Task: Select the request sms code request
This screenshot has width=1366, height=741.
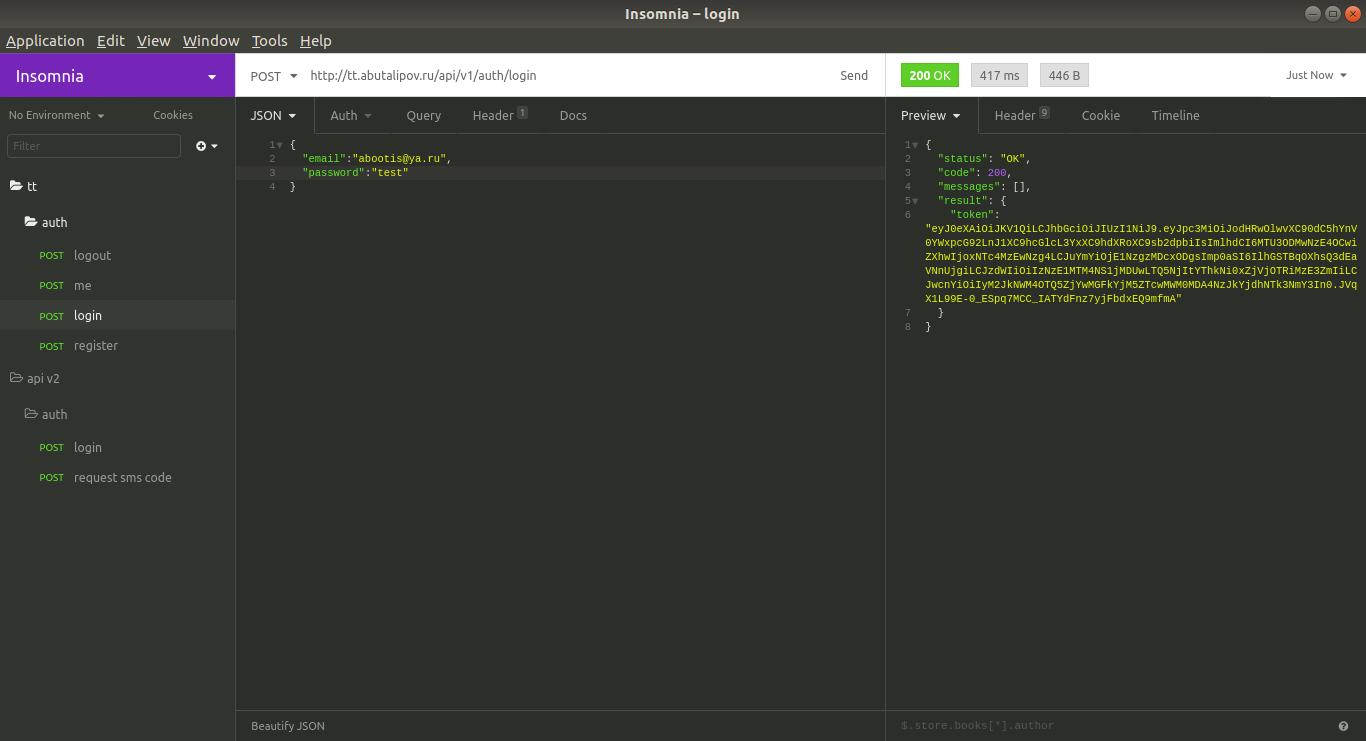Action: (117, 477)
